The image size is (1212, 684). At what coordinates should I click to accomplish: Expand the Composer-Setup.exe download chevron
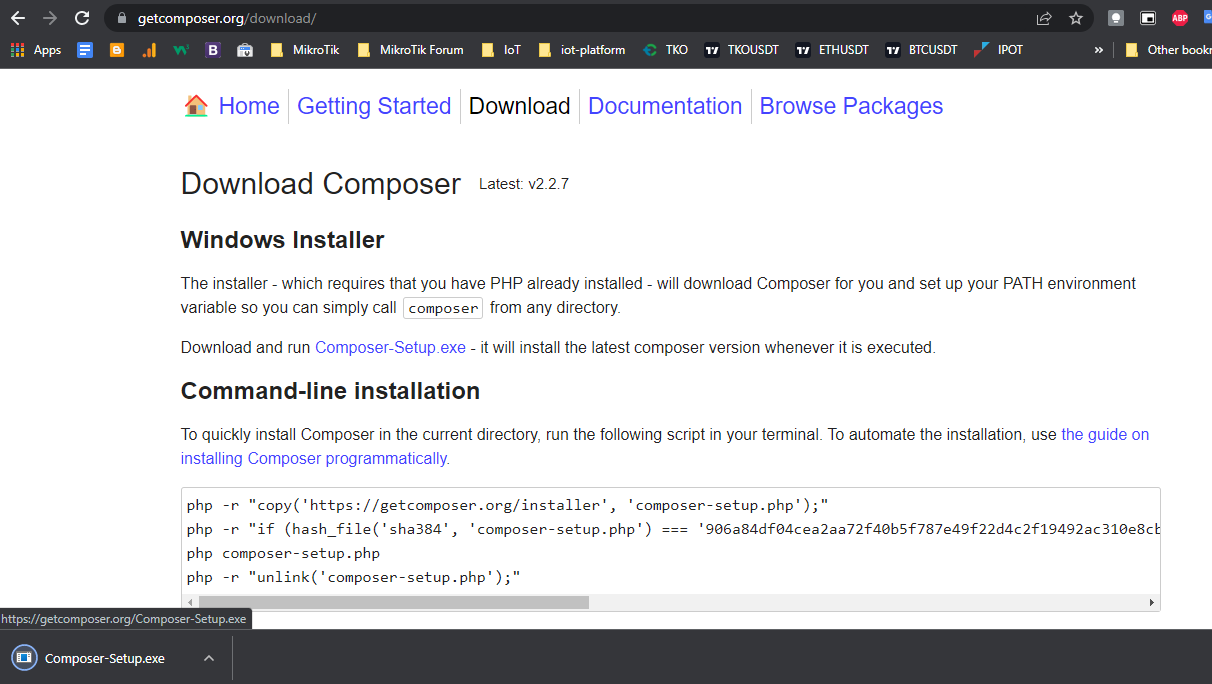[x=208, y=657]
